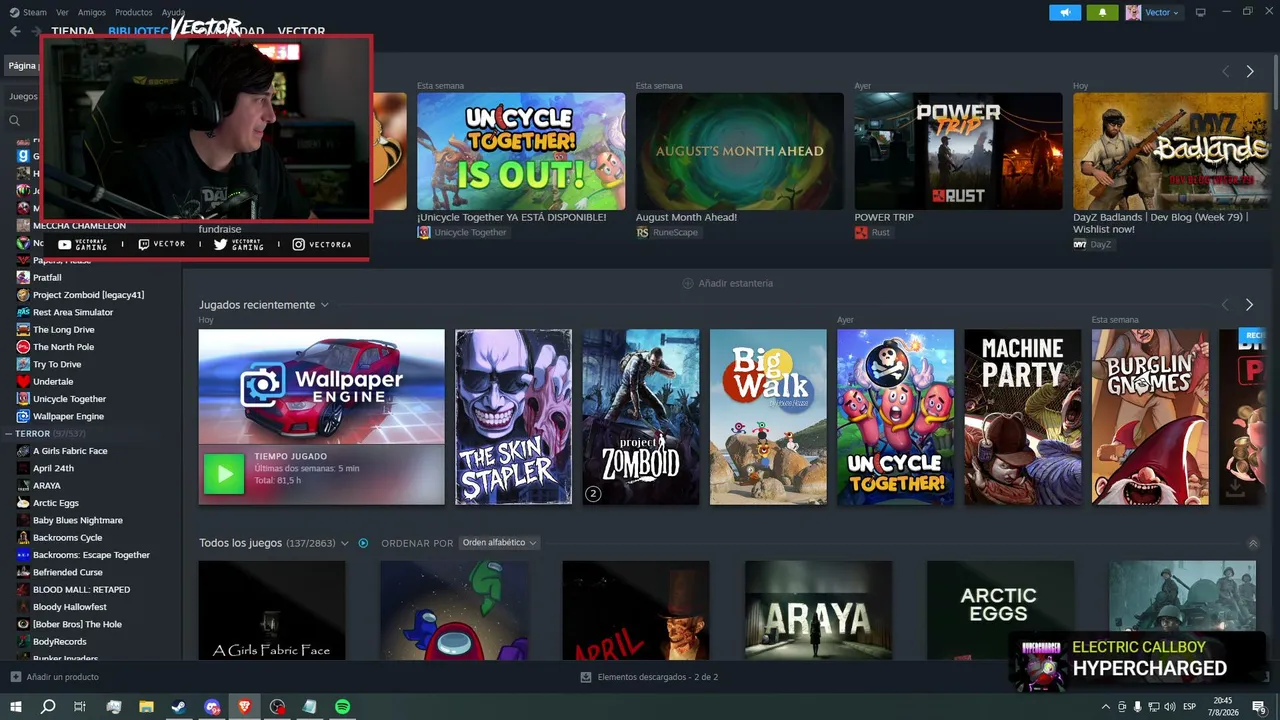Open Brave browser from the taskbar
1280x720 pixels.
(245, 707)
